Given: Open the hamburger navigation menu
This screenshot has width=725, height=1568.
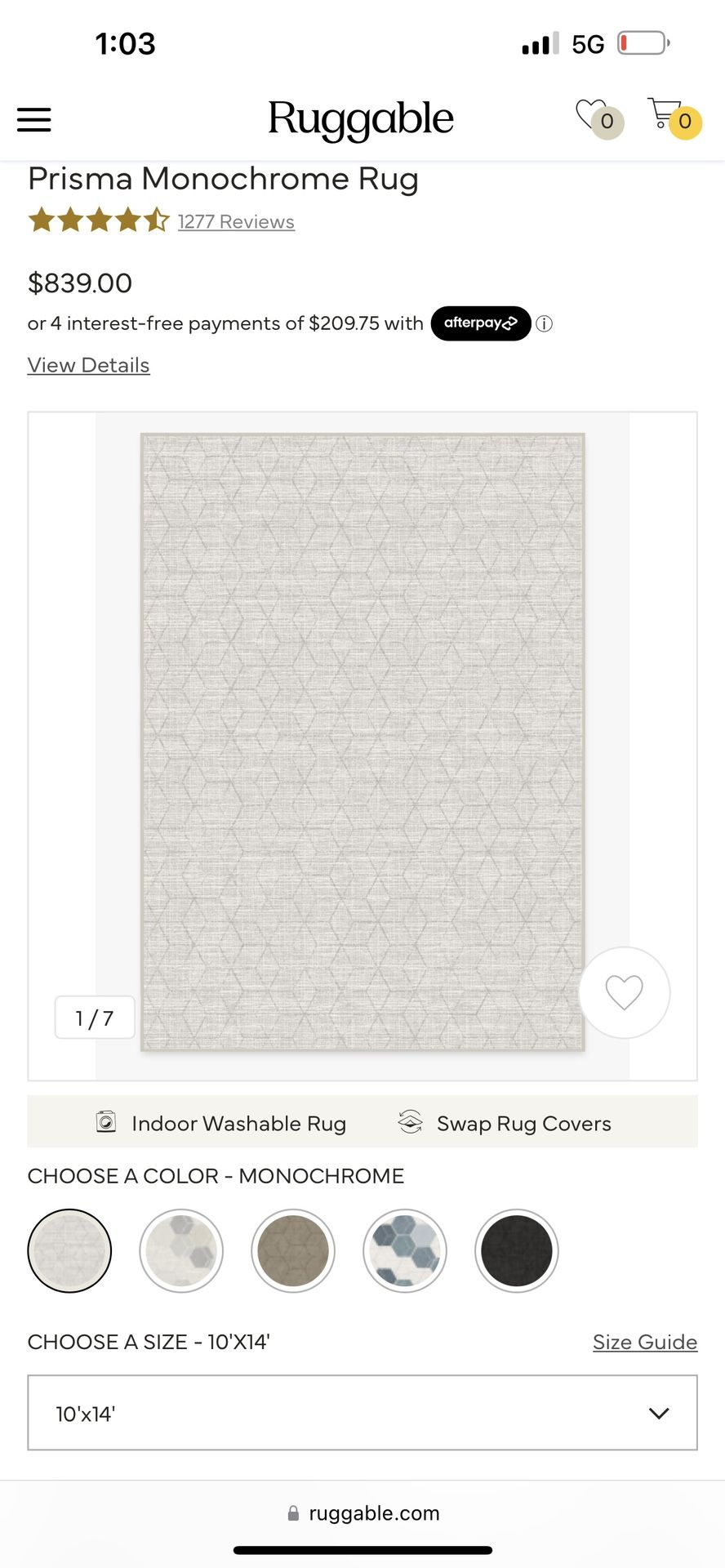Looking at the screenshot, I should pyautogui.click(x=34, y=120).
